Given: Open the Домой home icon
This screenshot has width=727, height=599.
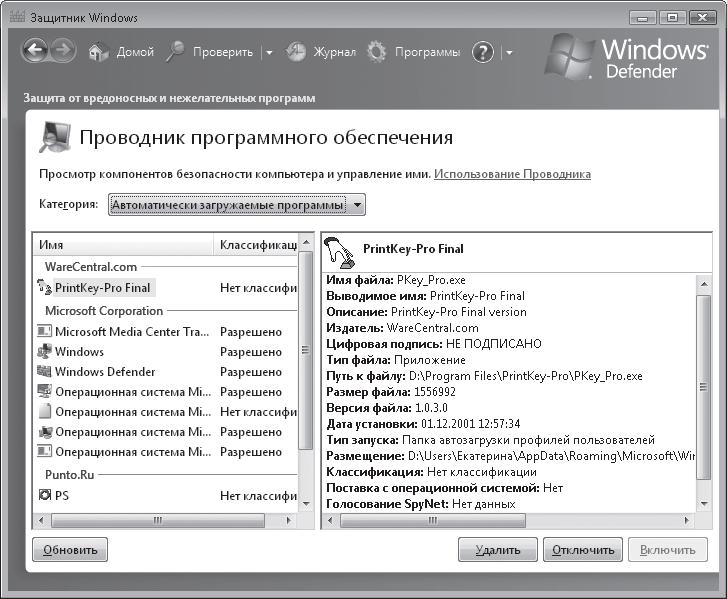Looking at the screenshot, I should (x=98, y=52).
